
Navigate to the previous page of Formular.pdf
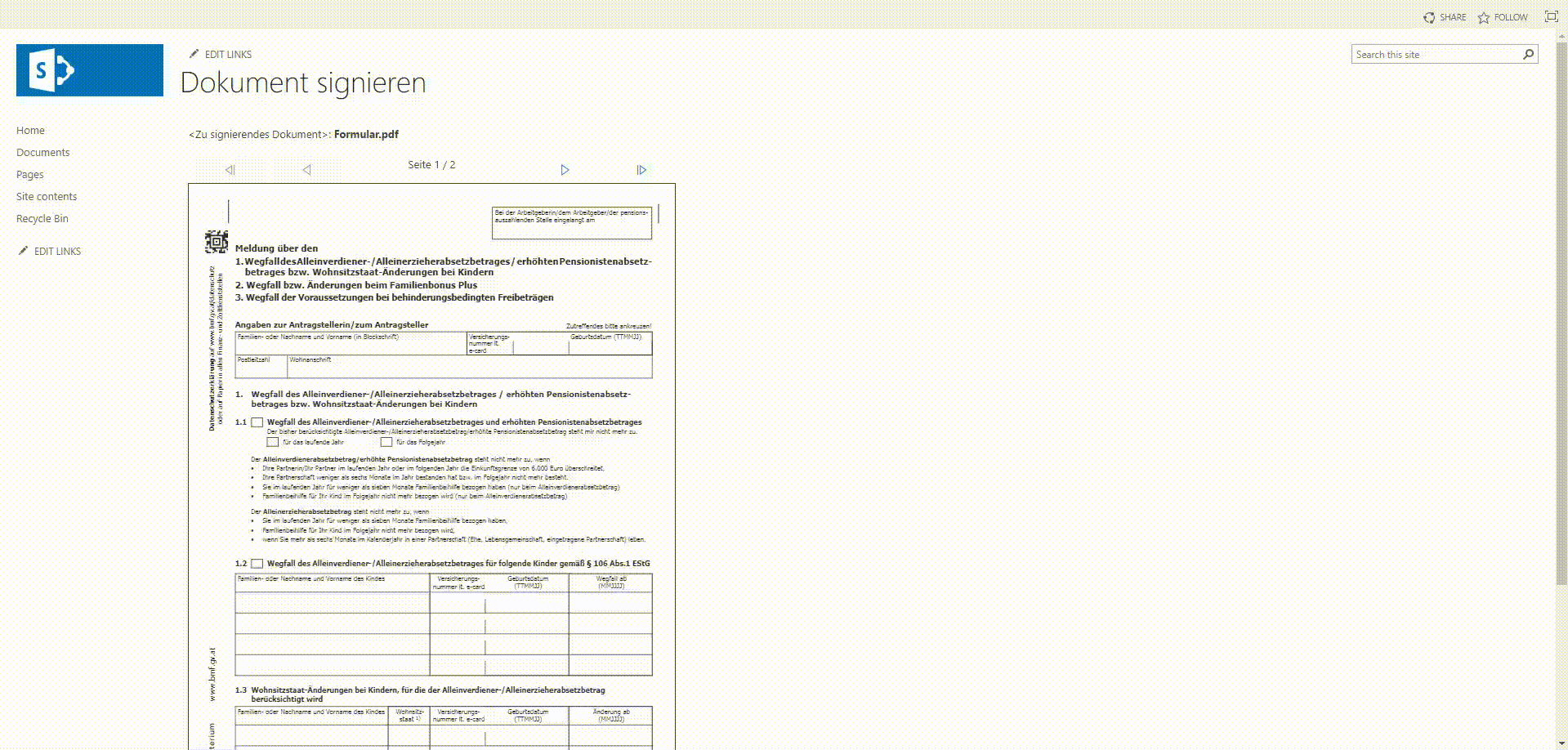(306, 169)
